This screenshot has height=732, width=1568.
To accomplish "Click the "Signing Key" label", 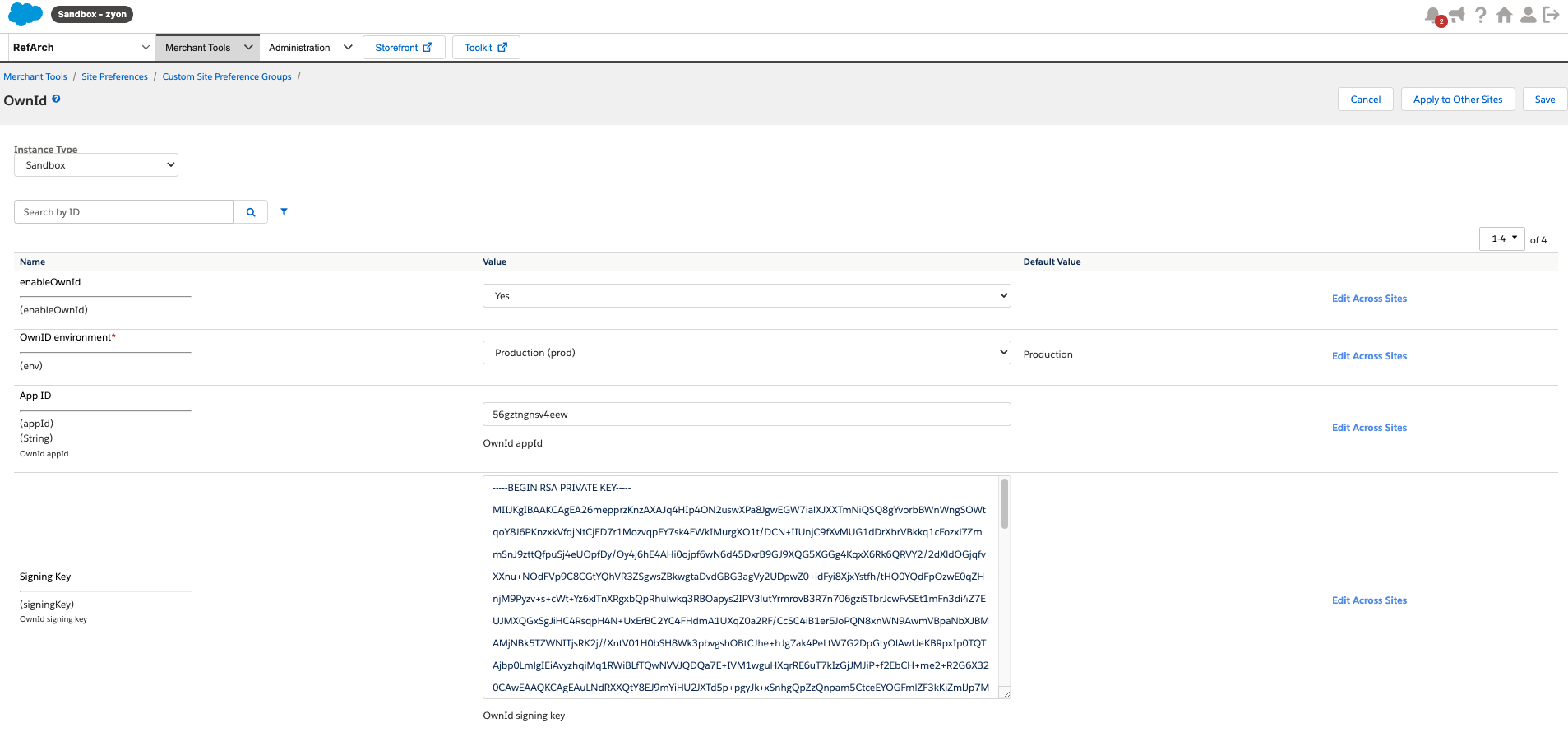I will click(x=45, y=577).
